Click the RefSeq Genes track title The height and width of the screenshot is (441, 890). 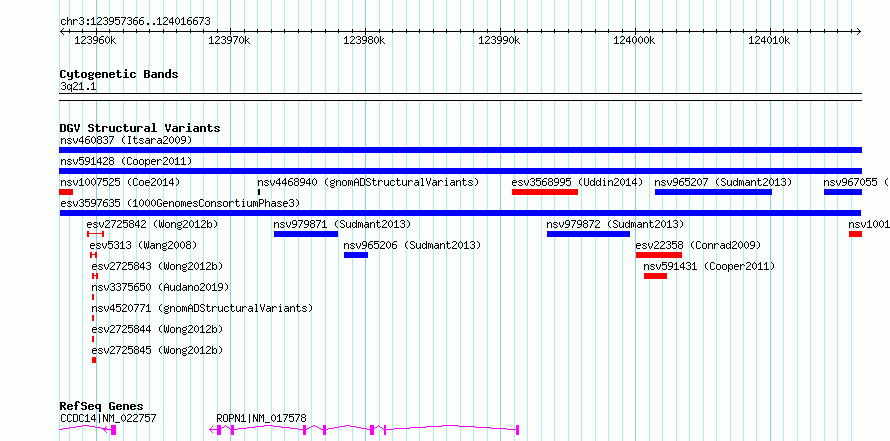coord(102,406)
